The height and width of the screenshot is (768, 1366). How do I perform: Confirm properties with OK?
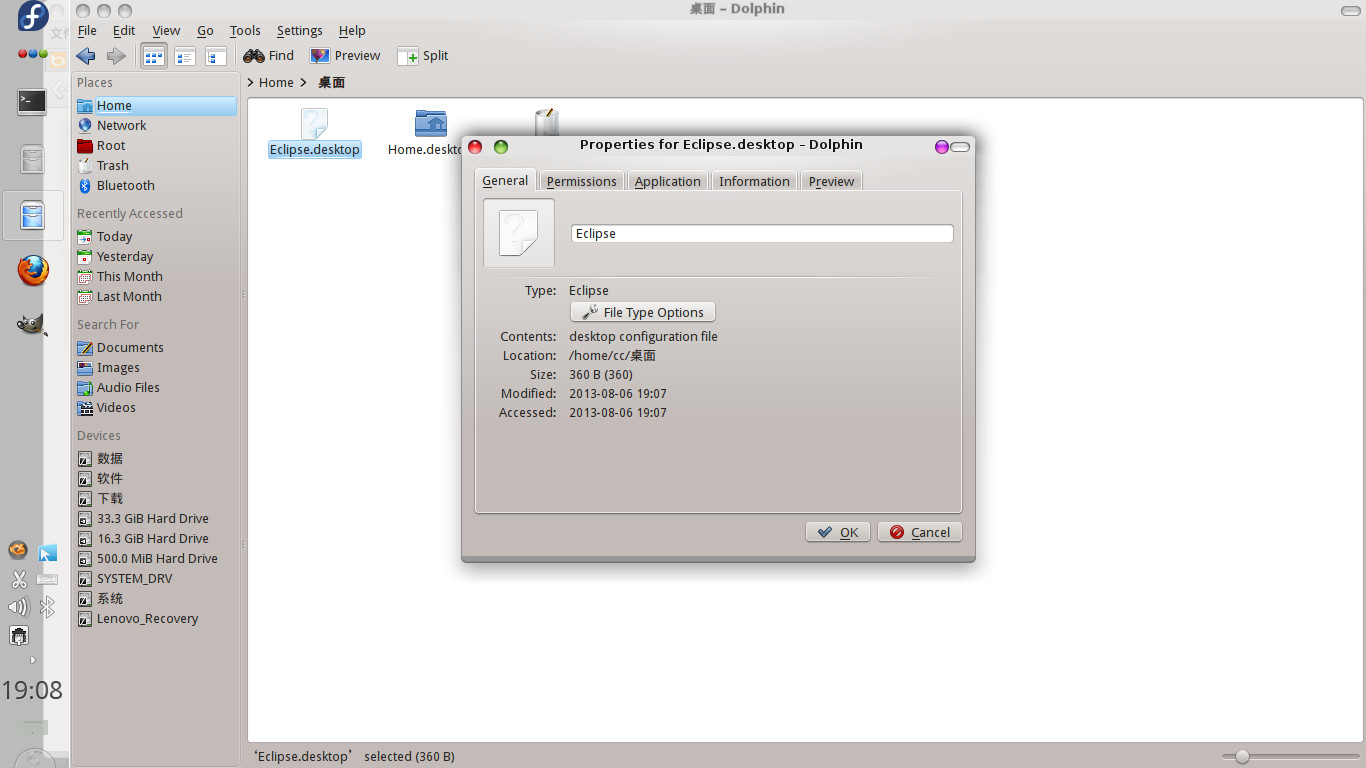click(838, 532)
